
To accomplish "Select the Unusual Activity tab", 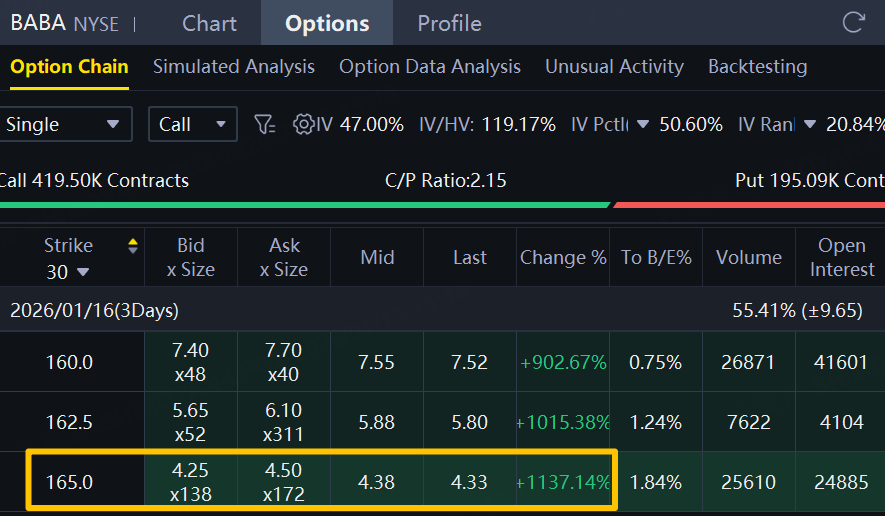I will pyautogui.click(x=614, y=67).
